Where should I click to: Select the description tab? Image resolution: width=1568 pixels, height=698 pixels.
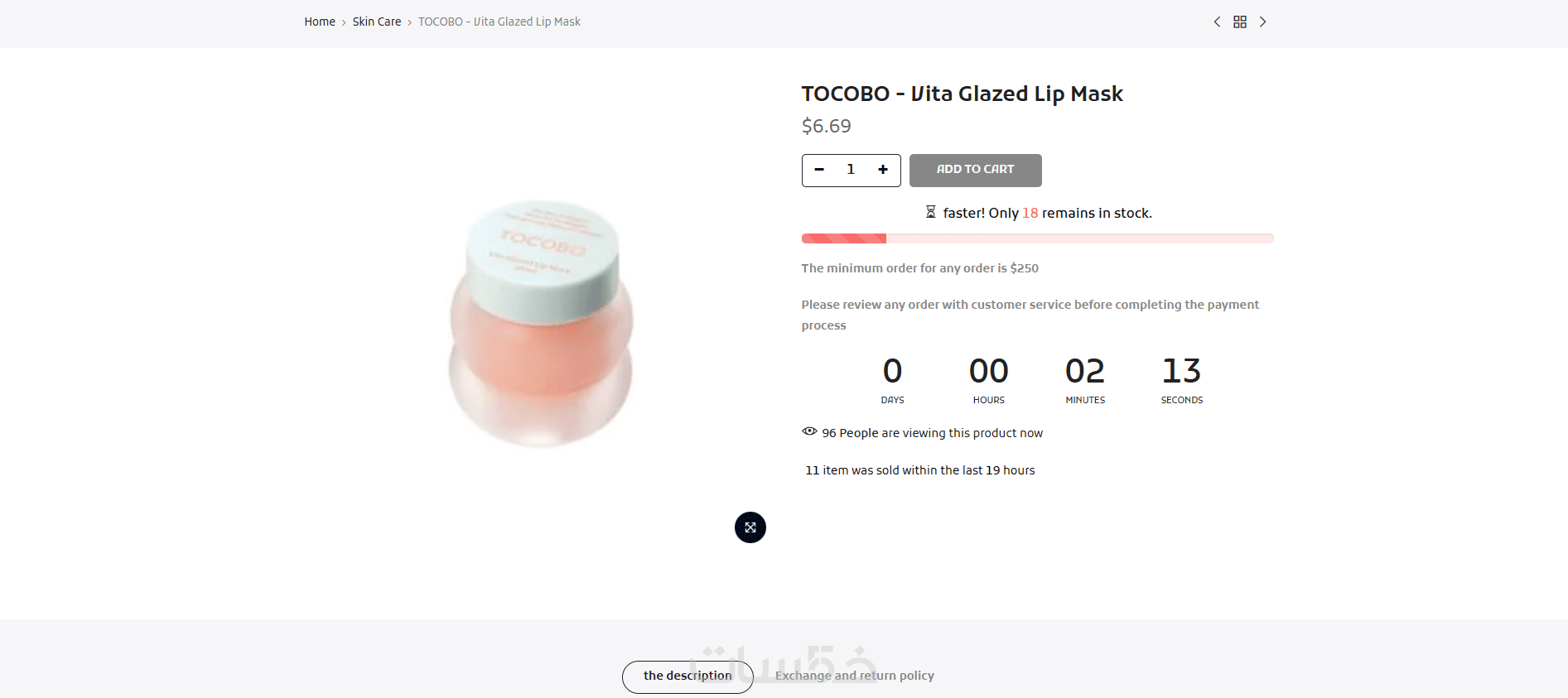(688, 676)
